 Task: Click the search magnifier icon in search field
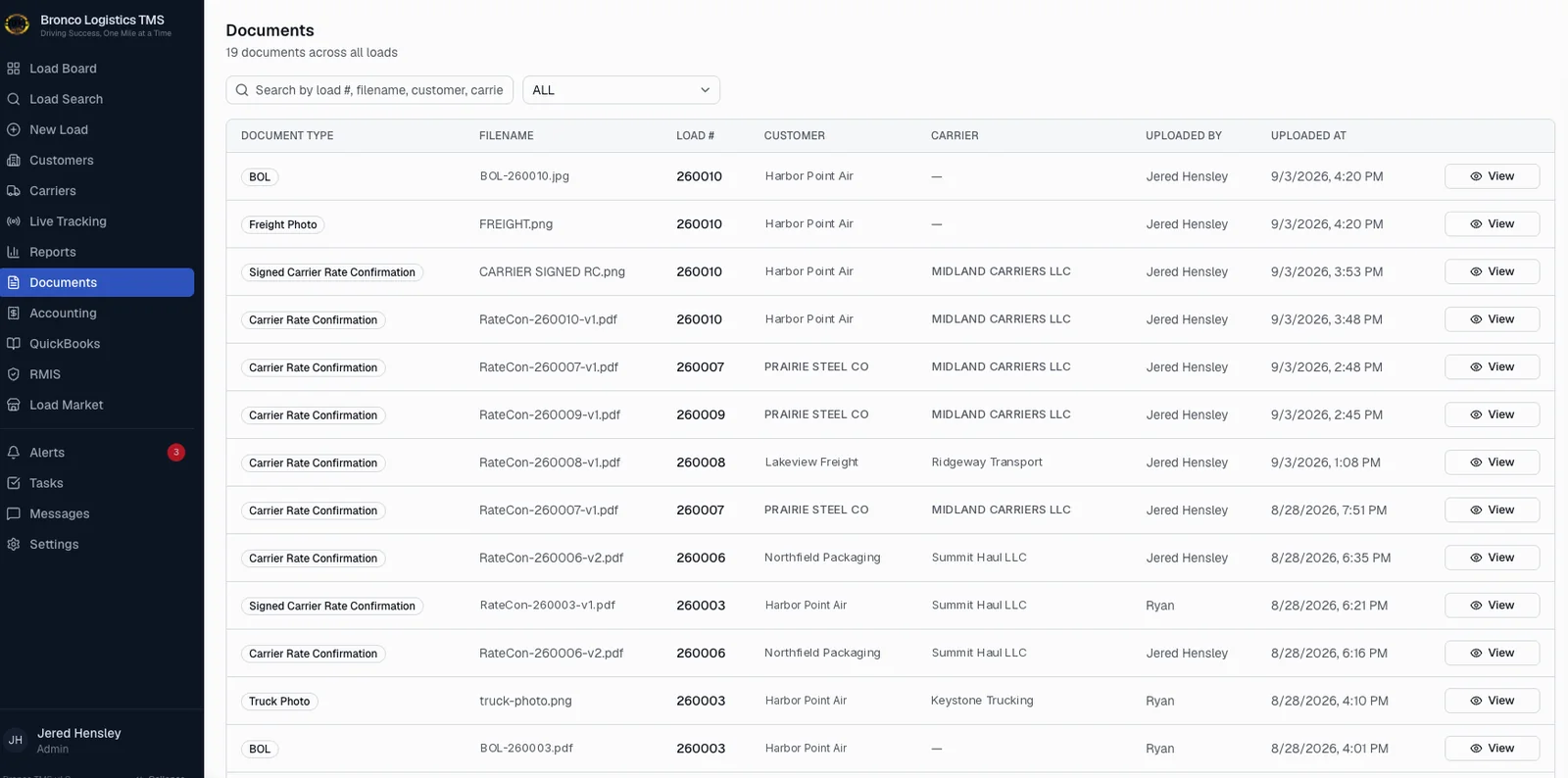tap(242, 90)
